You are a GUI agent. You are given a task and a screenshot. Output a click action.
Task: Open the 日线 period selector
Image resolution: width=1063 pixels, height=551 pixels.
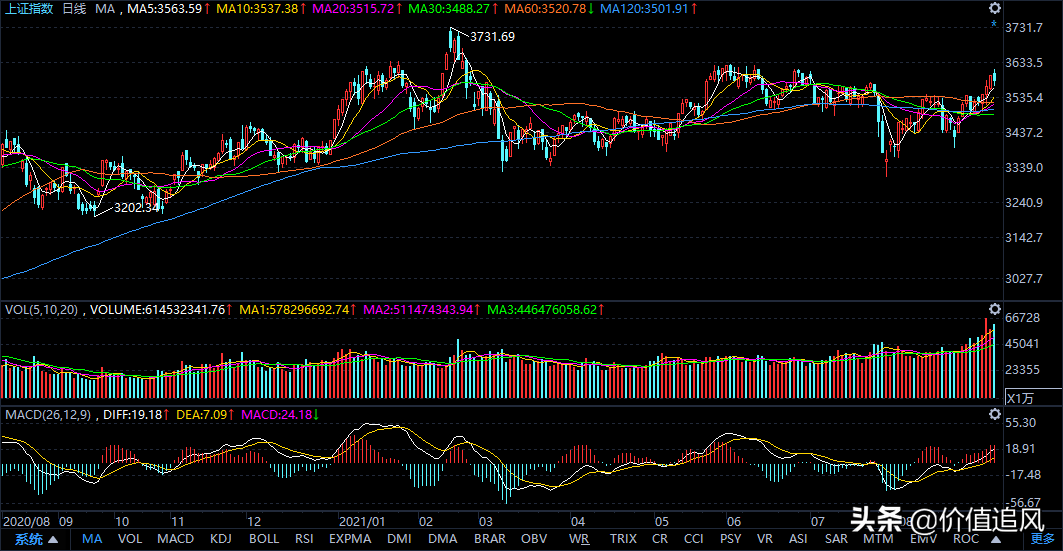(x=74, y=9)
